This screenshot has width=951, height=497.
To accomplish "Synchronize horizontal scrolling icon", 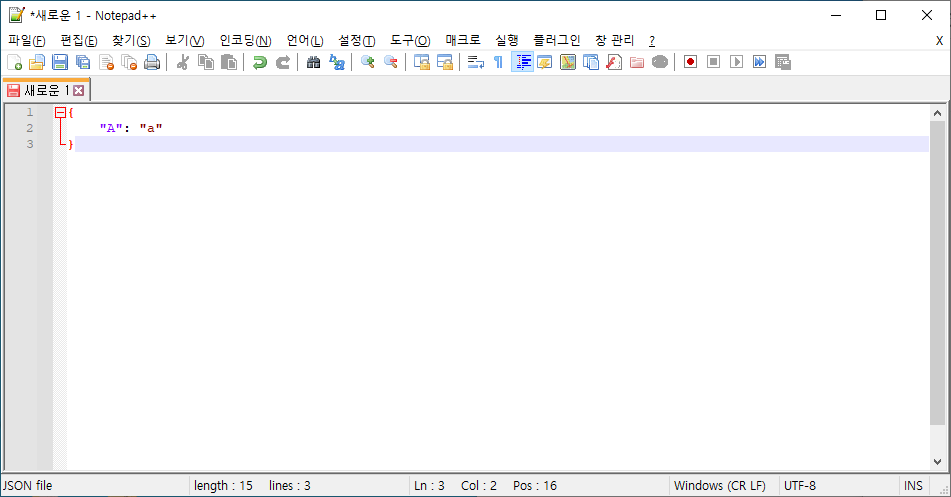I will 445,62.
